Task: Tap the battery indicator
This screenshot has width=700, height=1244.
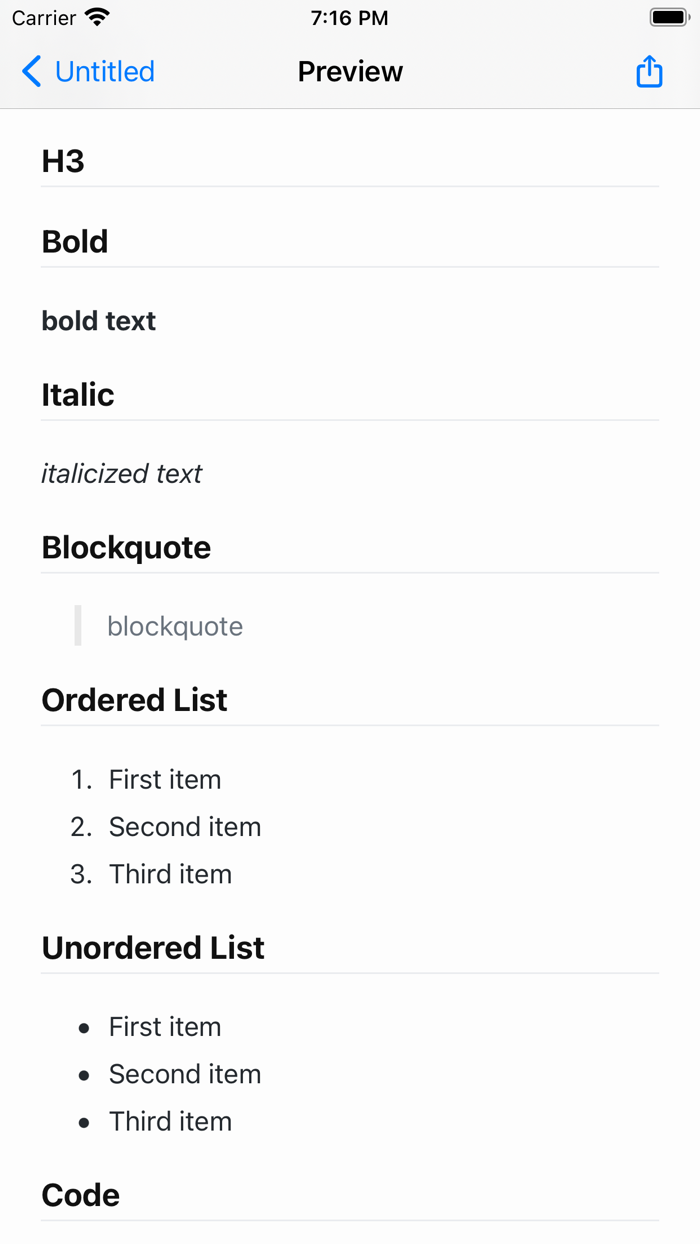Action: (x=668, y=17)
